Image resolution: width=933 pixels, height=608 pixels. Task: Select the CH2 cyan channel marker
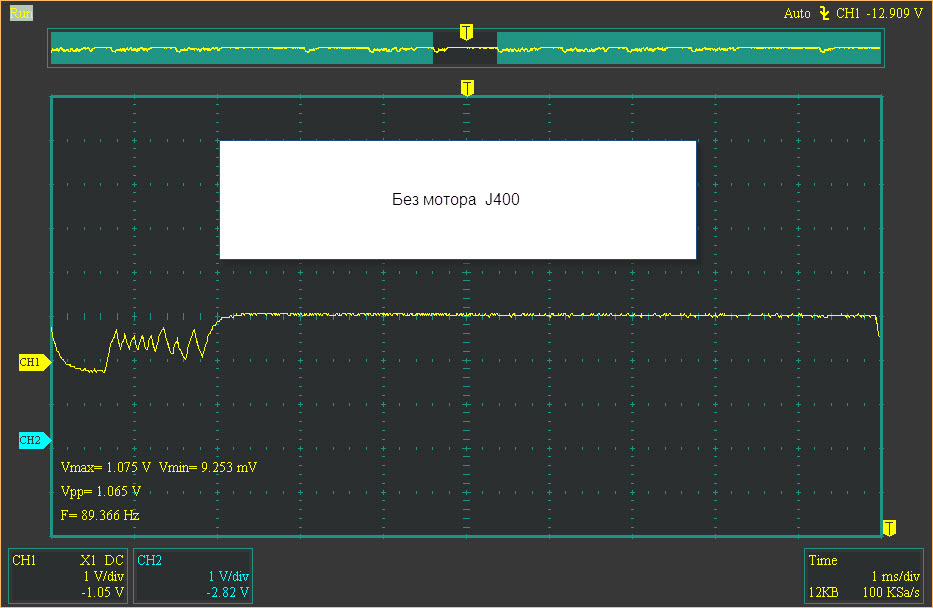35,440
